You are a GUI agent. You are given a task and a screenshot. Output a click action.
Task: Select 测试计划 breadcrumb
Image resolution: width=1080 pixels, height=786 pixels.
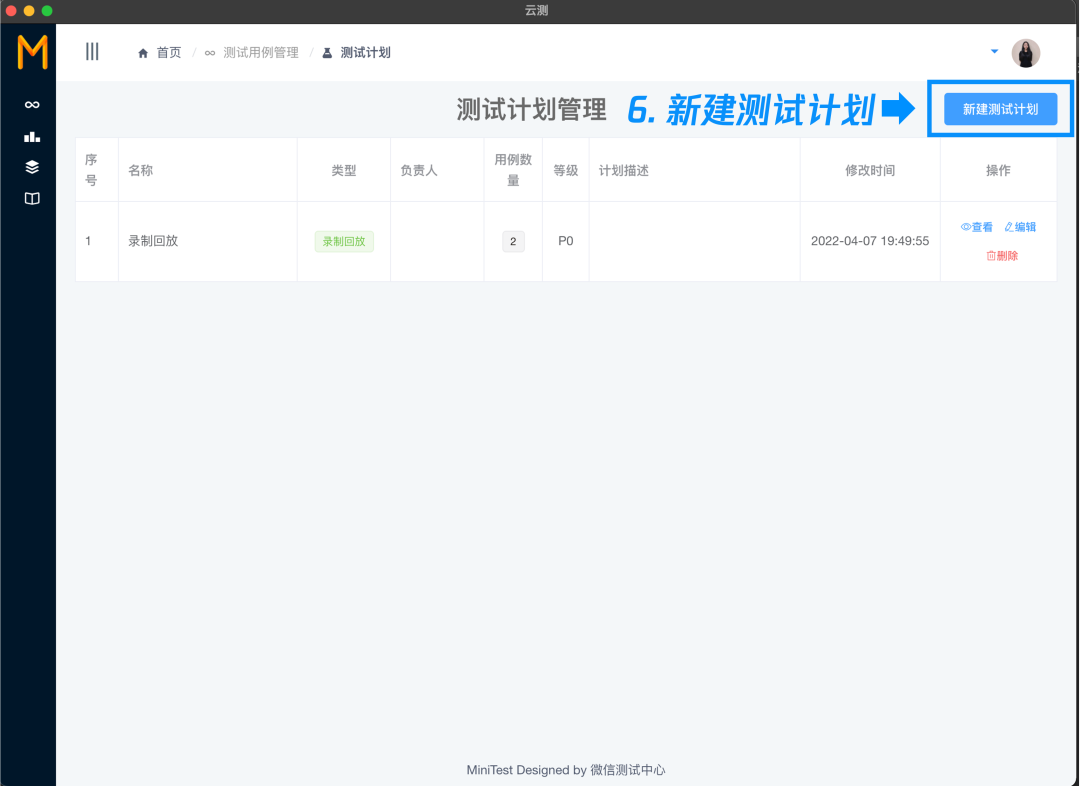357,53
